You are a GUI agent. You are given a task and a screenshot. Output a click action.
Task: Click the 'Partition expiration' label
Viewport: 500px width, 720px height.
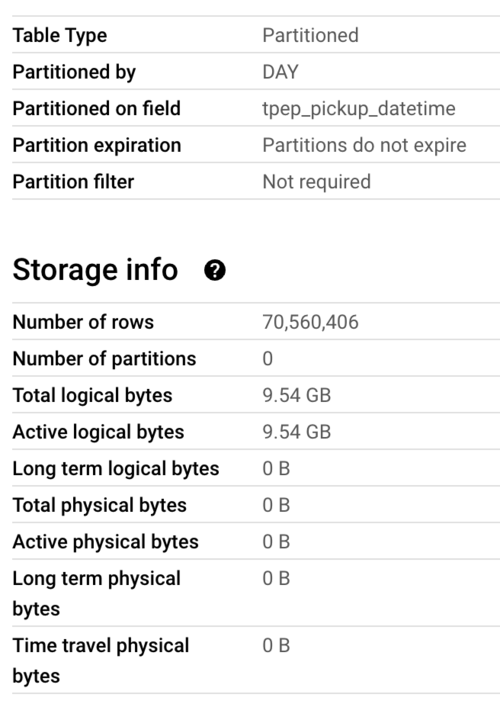tap(97, 145)
